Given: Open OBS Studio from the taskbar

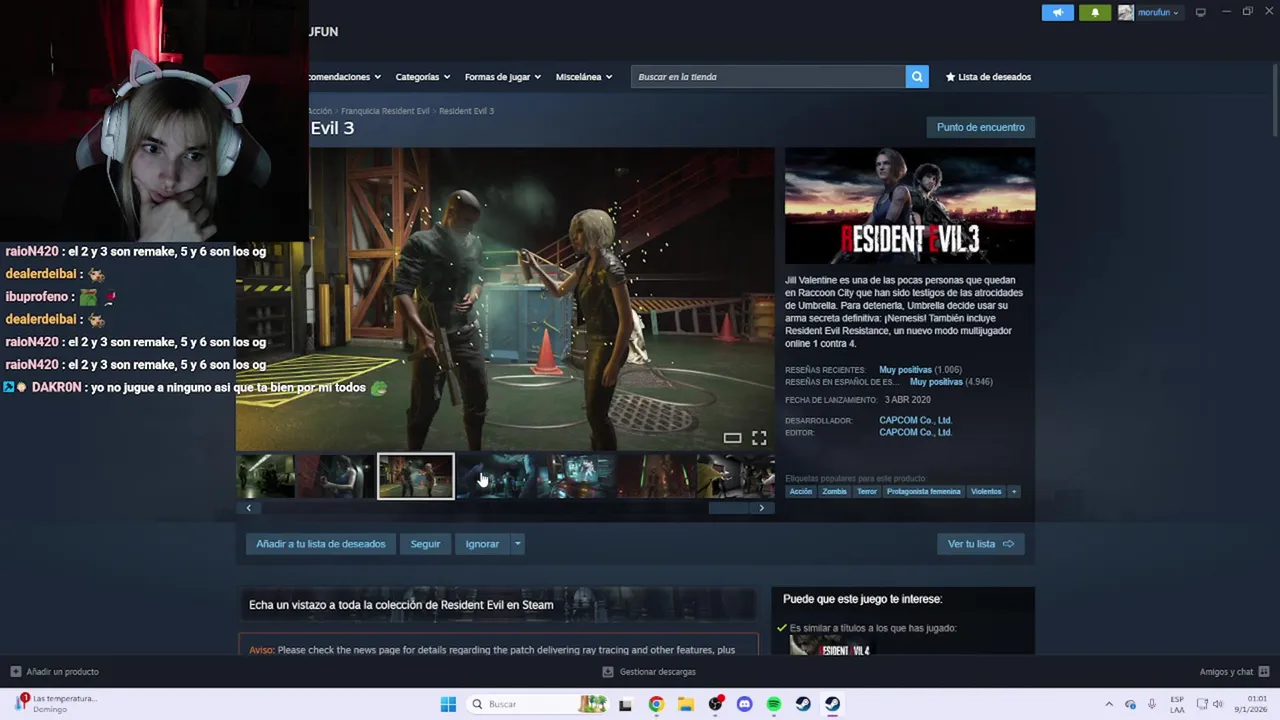Looking at the screenshot, I should [x=715, y=704].
